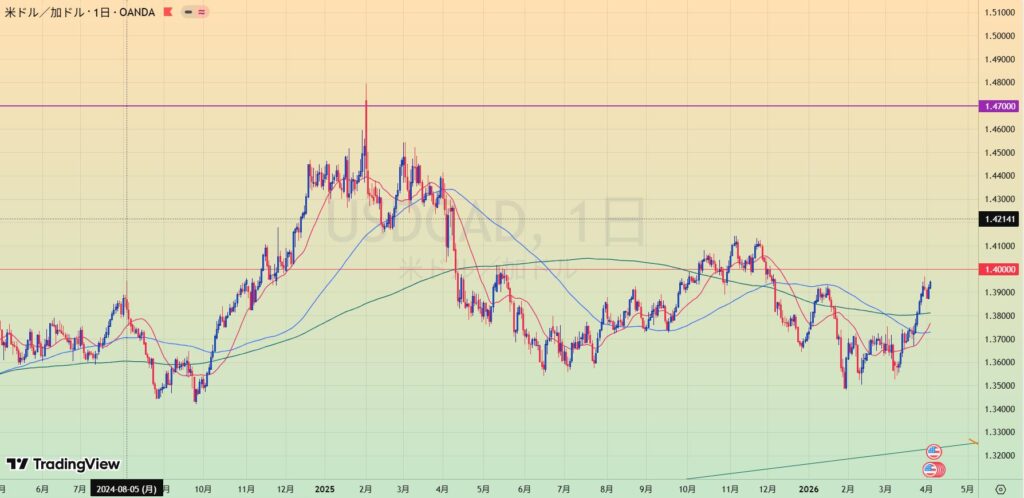Click the 2025 label on the time axis
This screenshot has height=498, width=1024.
pos(324,490)
